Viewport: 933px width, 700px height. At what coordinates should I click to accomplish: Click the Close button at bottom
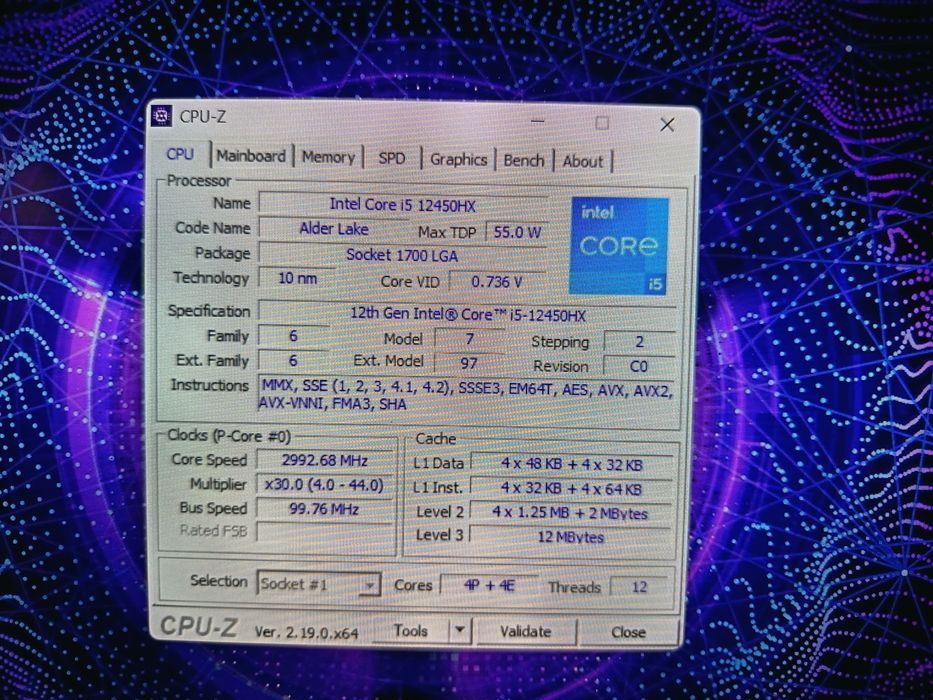click(628, 632)
